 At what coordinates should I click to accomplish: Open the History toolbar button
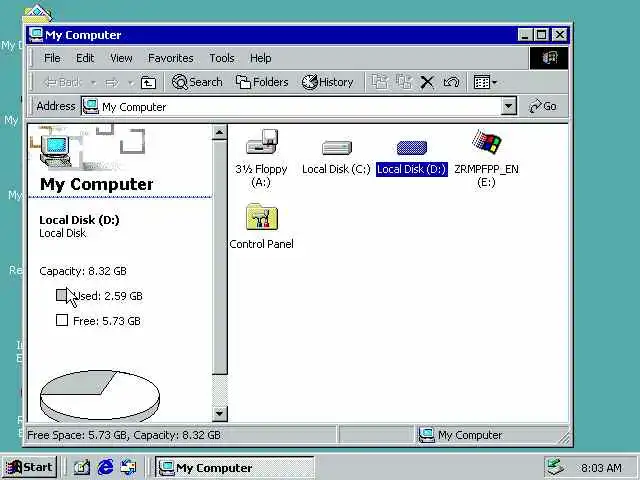(x=327, y=82)
